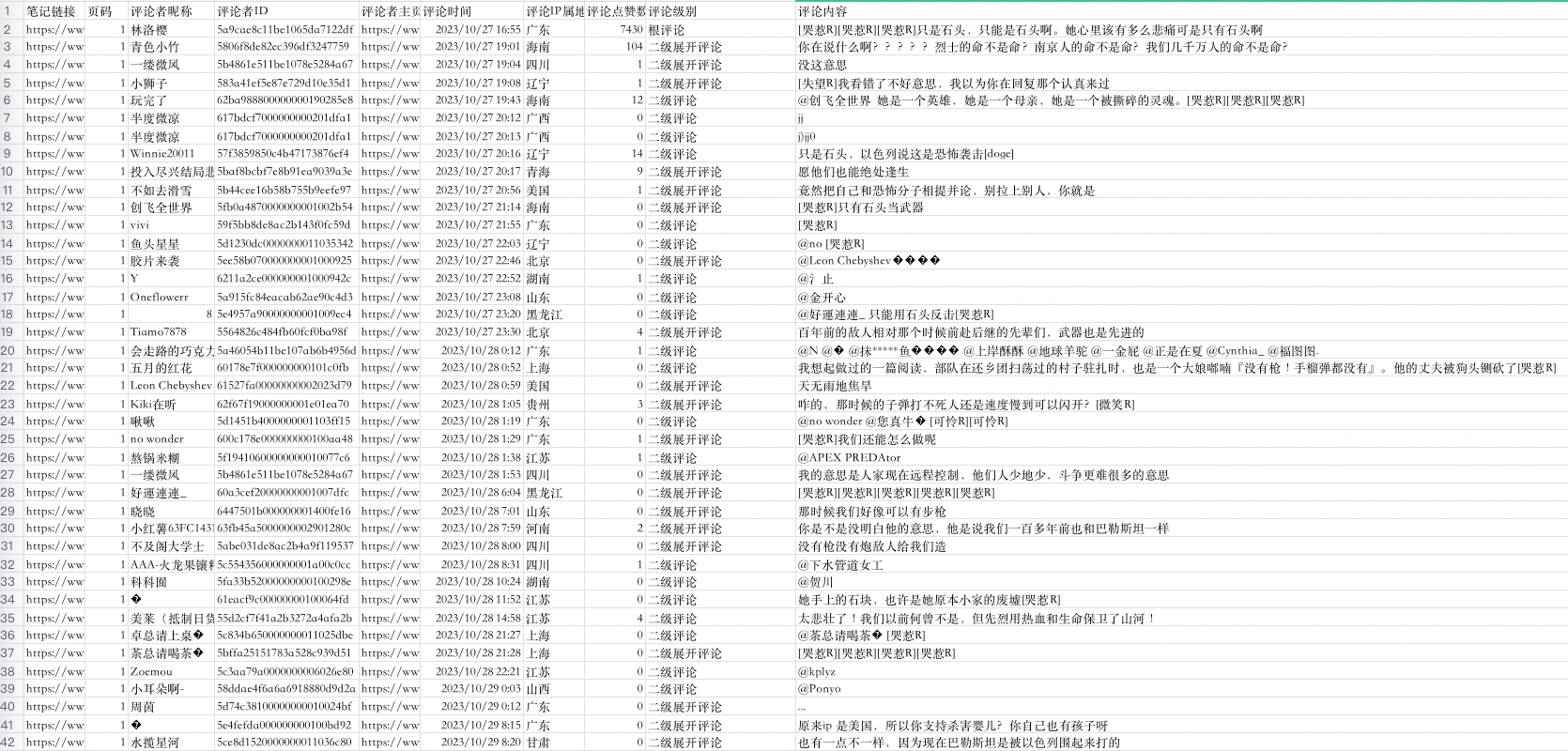Image resolution: width=1568 pixels, height=751 pixels.
Task: Click ID cell 5564826c484fb60fcf0ba98f
Action: pyautogui.click(x=286, y=332)
